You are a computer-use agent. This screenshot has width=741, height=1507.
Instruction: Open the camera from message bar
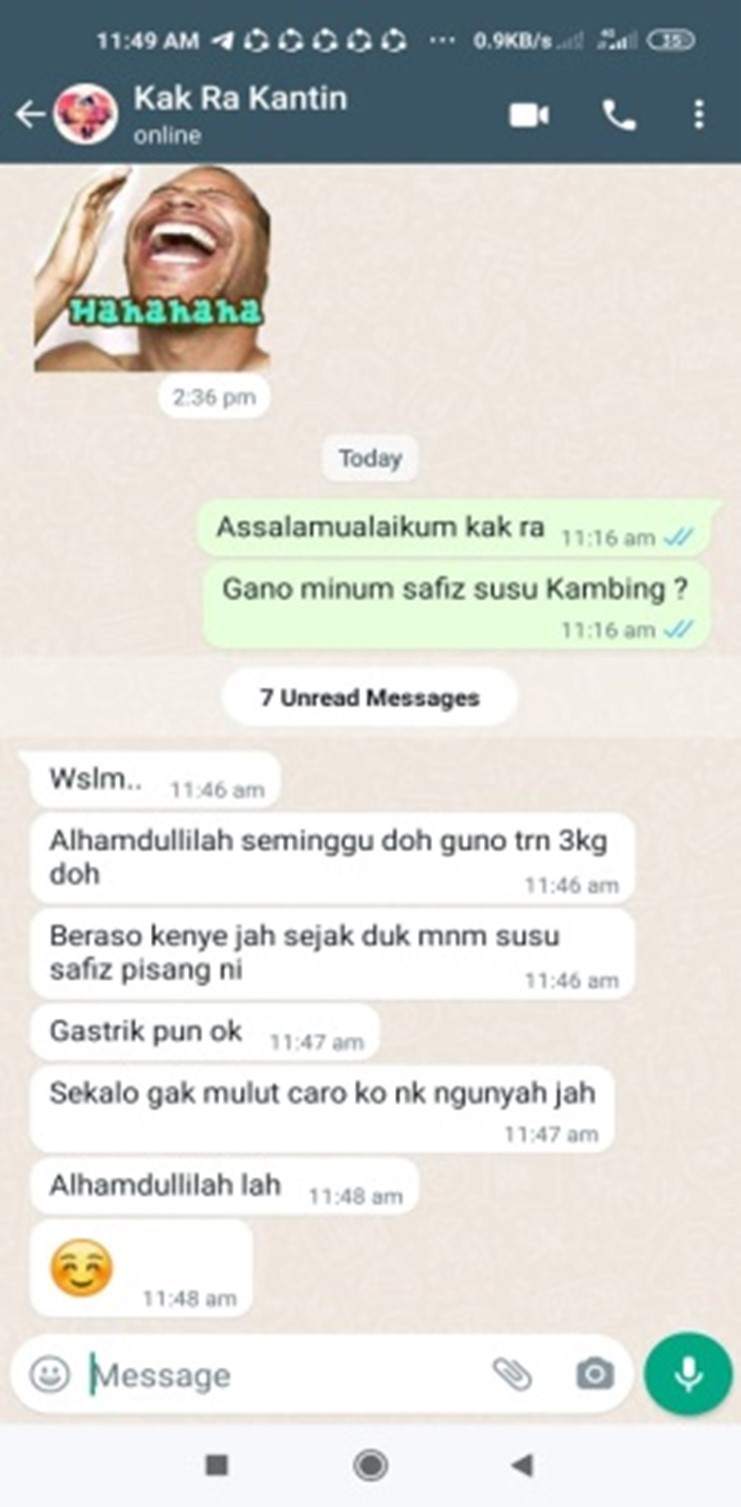coord(595,1374)
